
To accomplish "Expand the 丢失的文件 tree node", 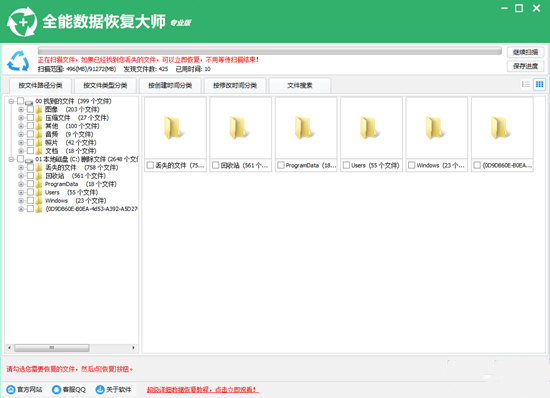I will tap(21, 168).
